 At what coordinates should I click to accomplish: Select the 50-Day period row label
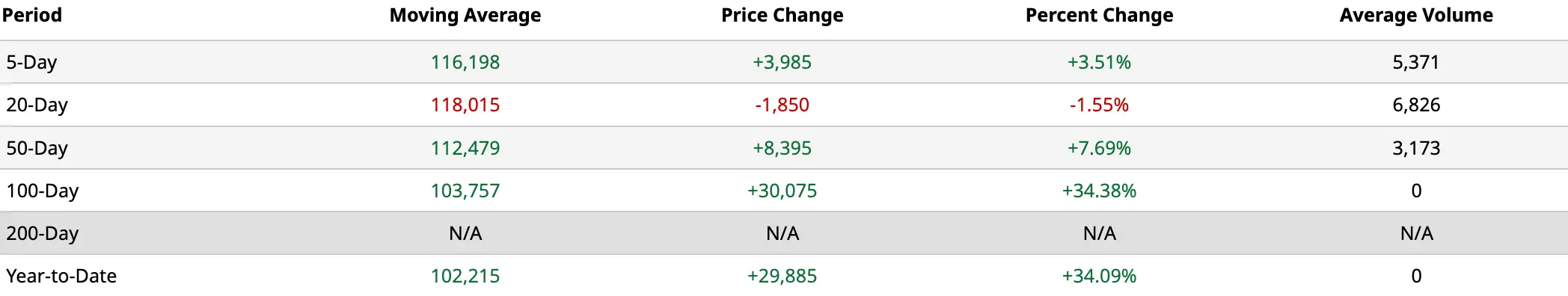coord(37,148)
